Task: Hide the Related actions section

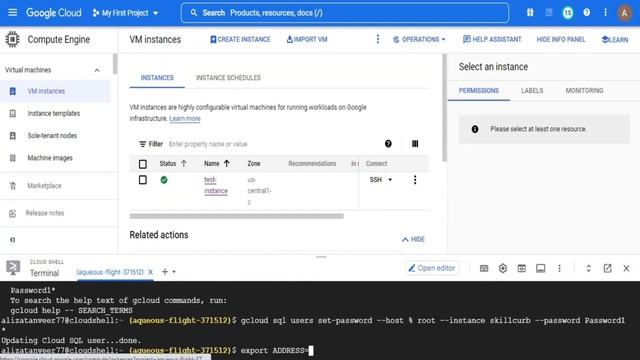Action: [413, 239]
